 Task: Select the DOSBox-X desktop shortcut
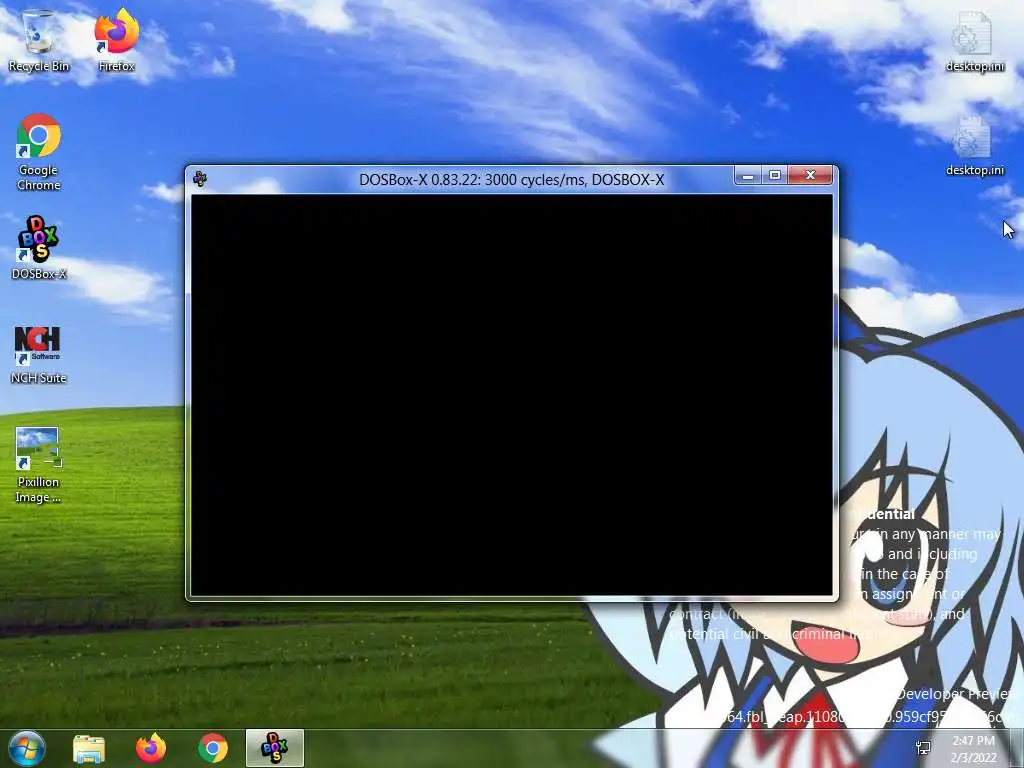39,248
